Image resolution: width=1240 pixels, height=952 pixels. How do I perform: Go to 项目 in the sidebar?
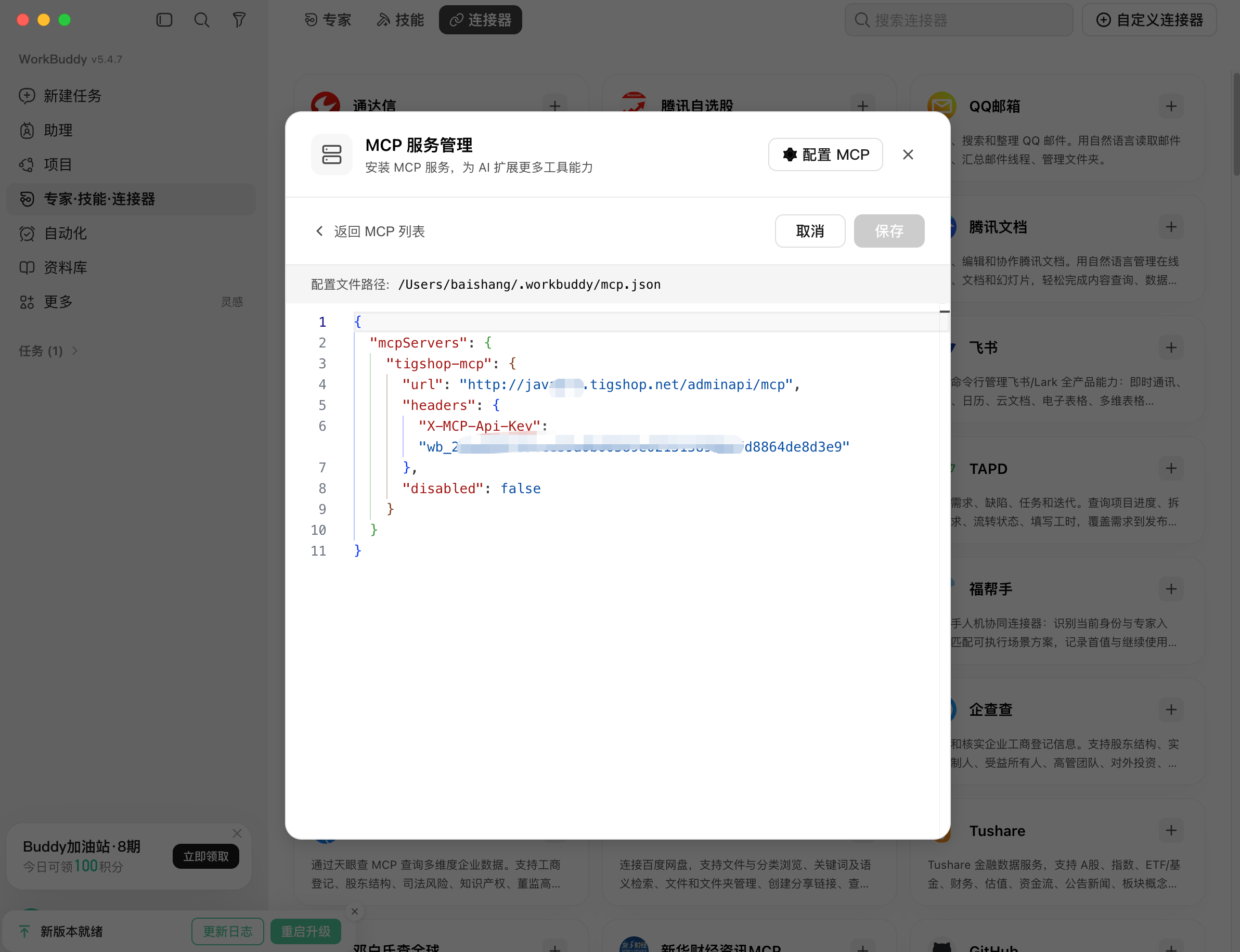pos(131,165)
